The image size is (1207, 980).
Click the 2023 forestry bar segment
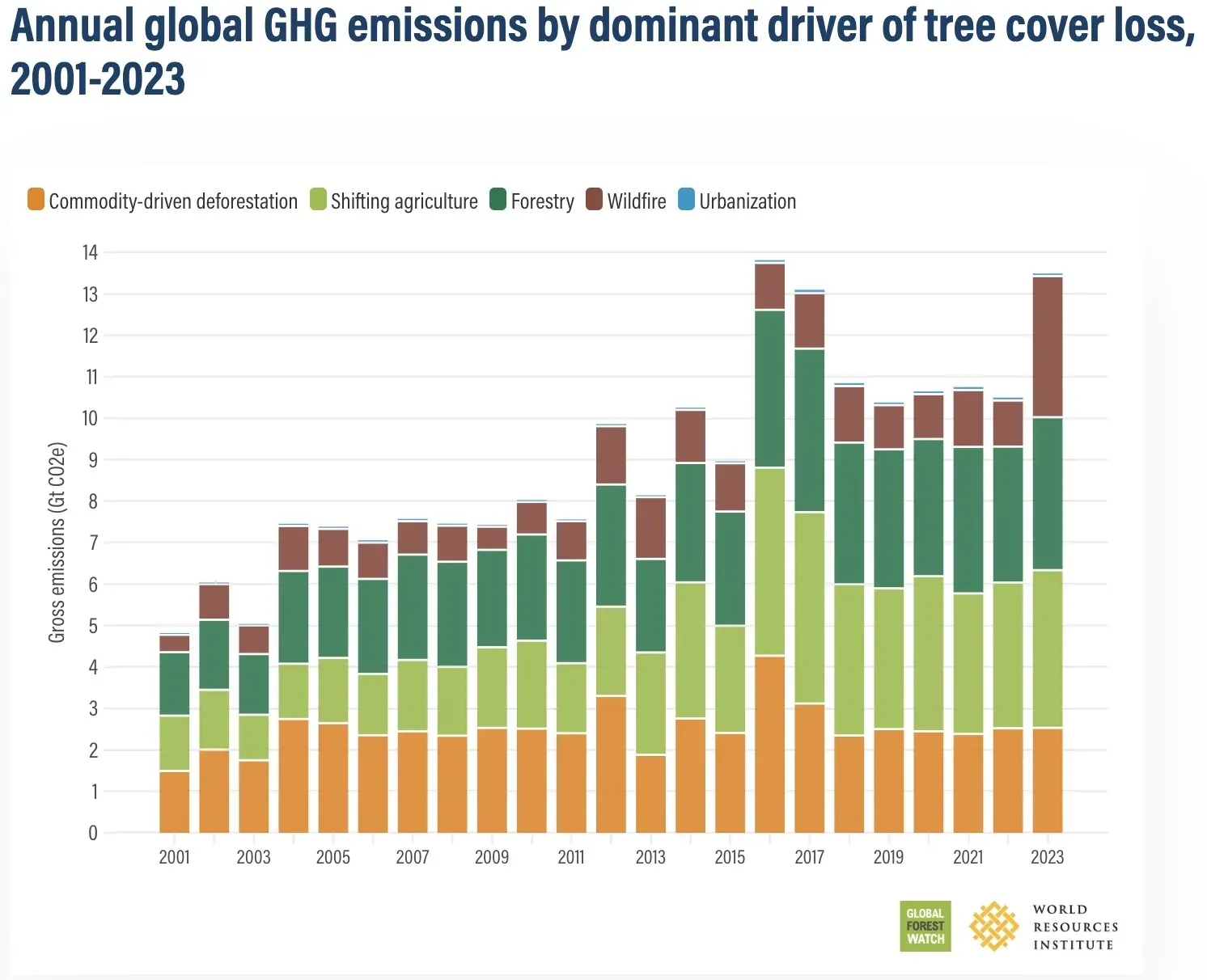click(x=1048, y=494)
